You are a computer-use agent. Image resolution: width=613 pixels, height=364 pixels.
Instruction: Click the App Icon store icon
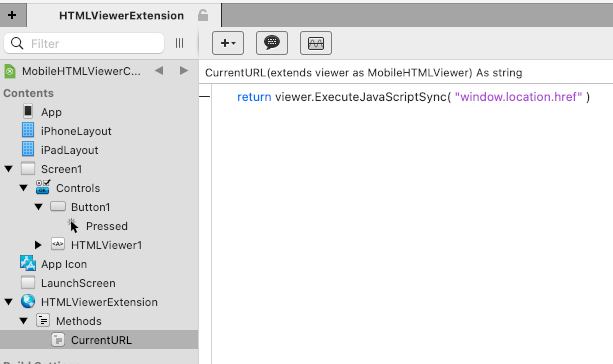(28, 264)
